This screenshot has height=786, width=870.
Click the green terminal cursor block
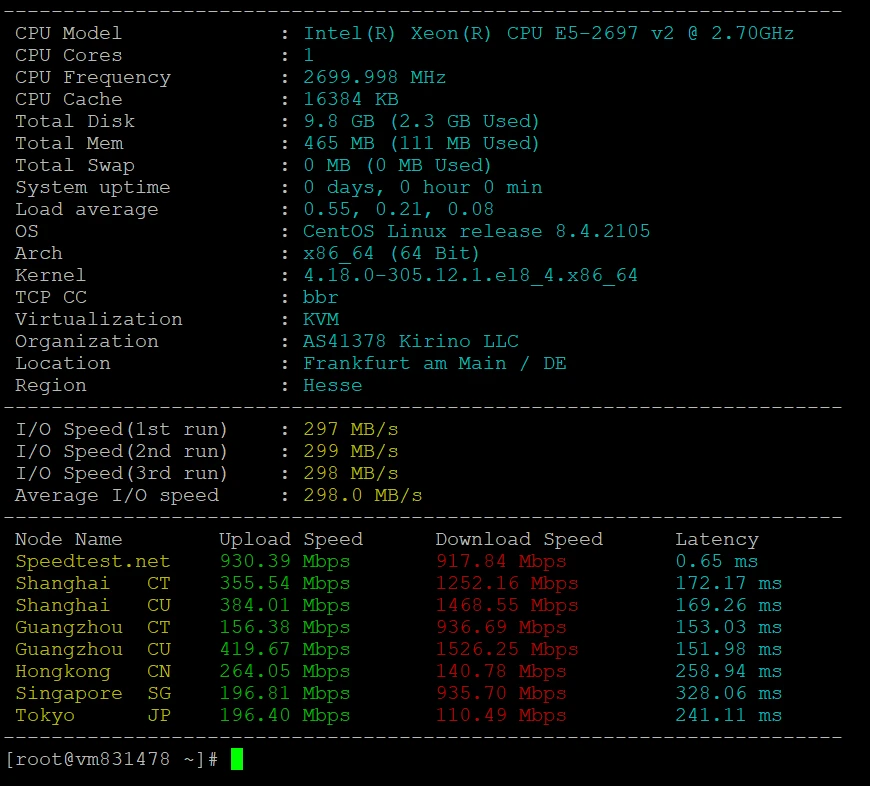237,759
